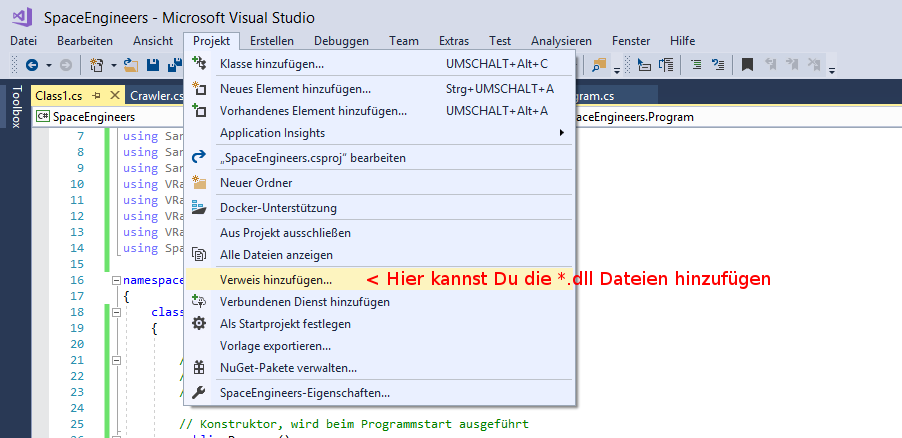Screen dimensions: 902x438
Task: Open the Ansicht menu
Action: (x=153, y=41)
